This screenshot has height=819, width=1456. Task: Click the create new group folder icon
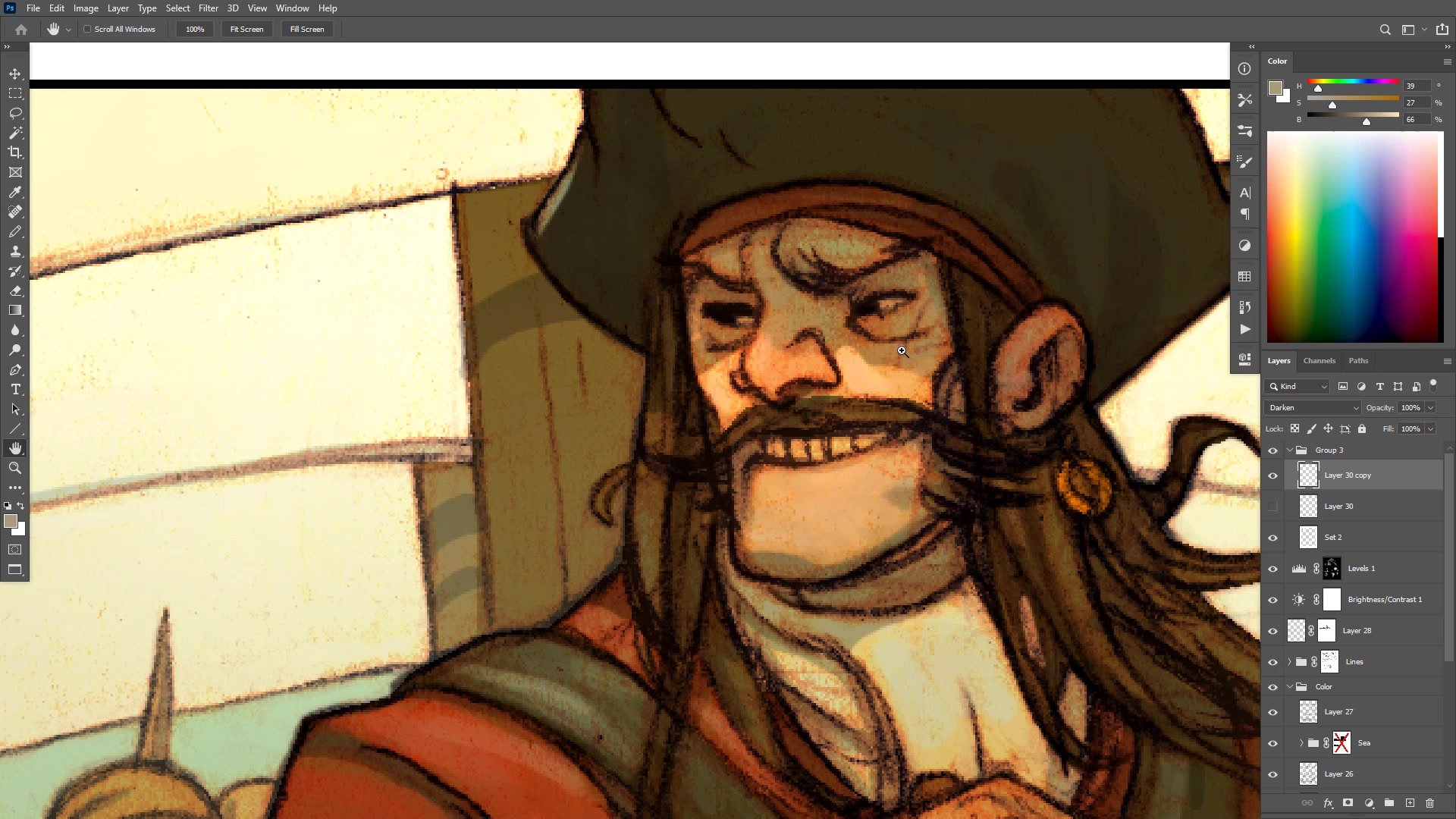pyautogui.click(x=1389, y=802)
